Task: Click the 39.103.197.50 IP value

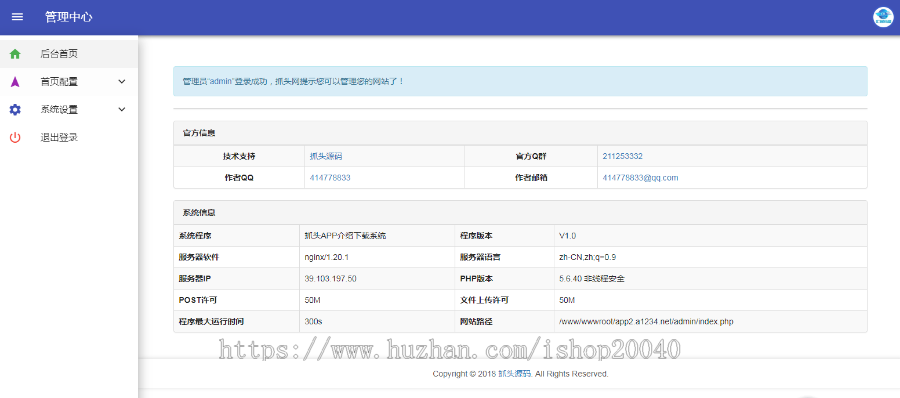Action: click(x=331, y=279)
